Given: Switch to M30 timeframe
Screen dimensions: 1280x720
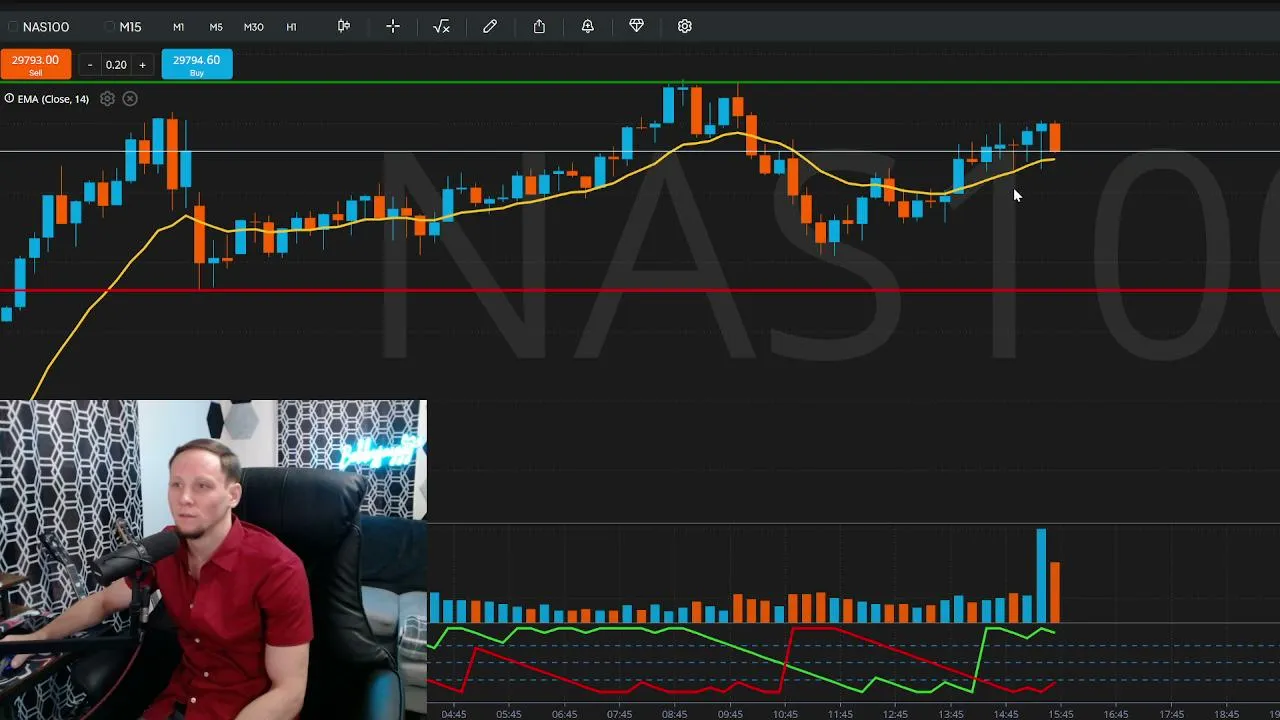Looking at the screenshot, I should [x=254, y=27].
